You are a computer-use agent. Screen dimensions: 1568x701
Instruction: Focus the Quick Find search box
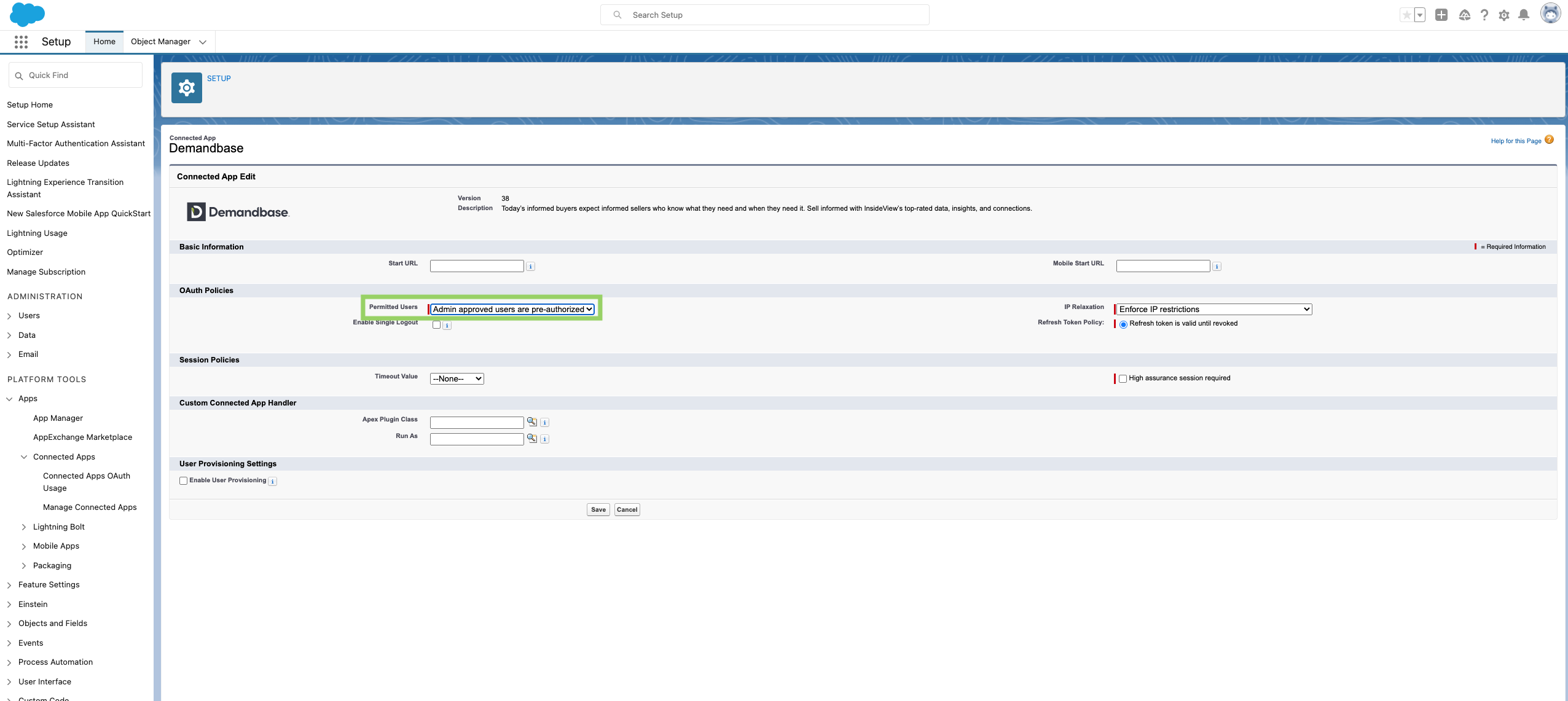[x=76, y=76]
